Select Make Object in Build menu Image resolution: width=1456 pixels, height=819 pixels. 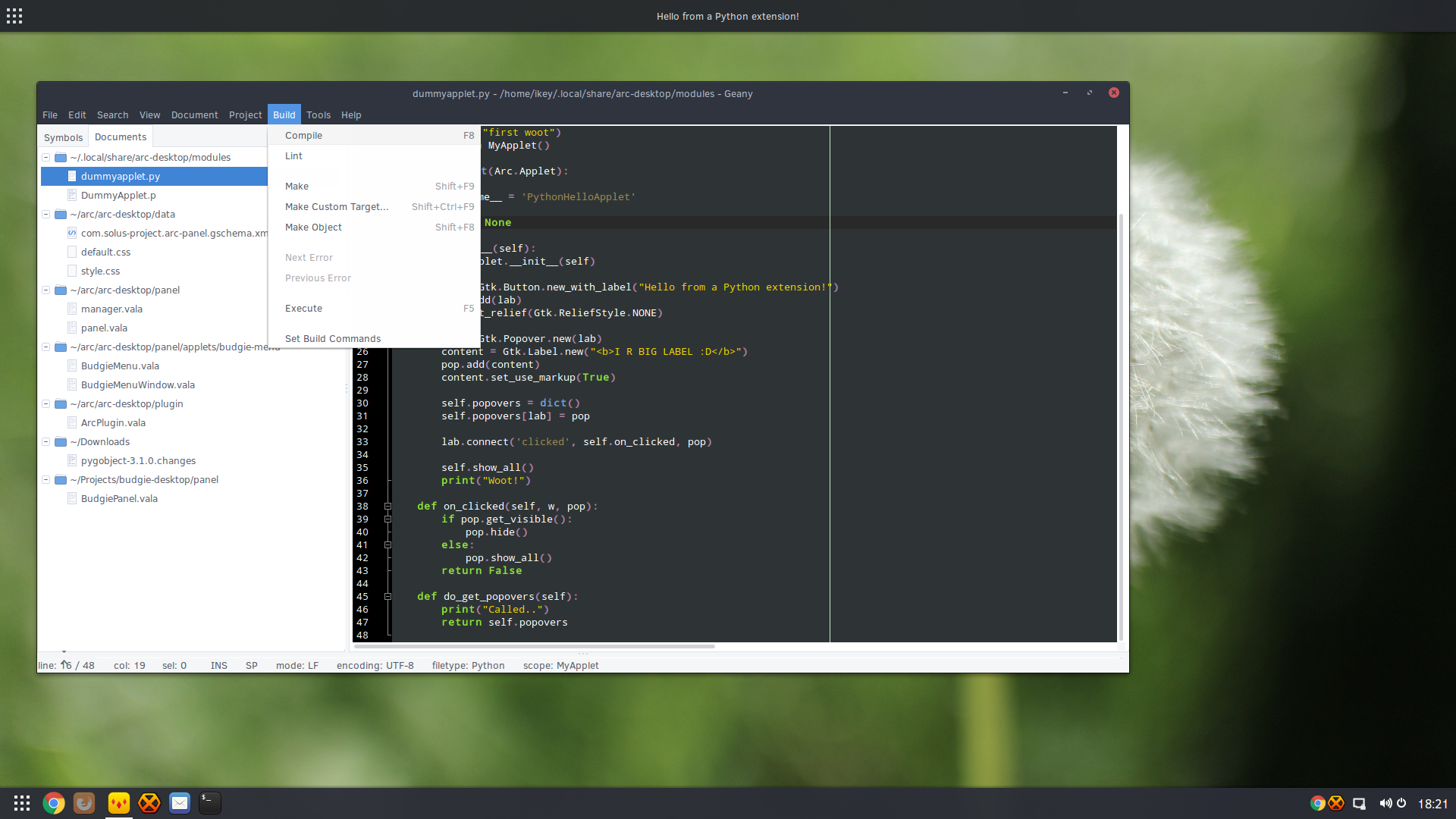tap(374, 227)
